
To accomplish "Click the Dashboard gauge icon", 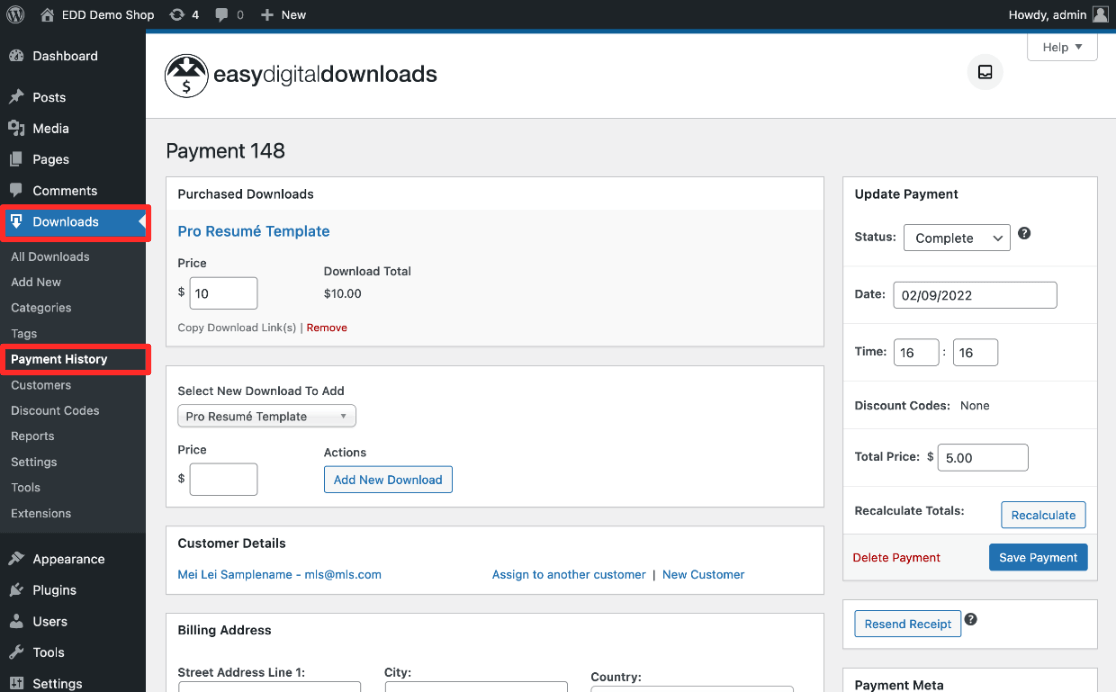I will [x=16, y=56].
